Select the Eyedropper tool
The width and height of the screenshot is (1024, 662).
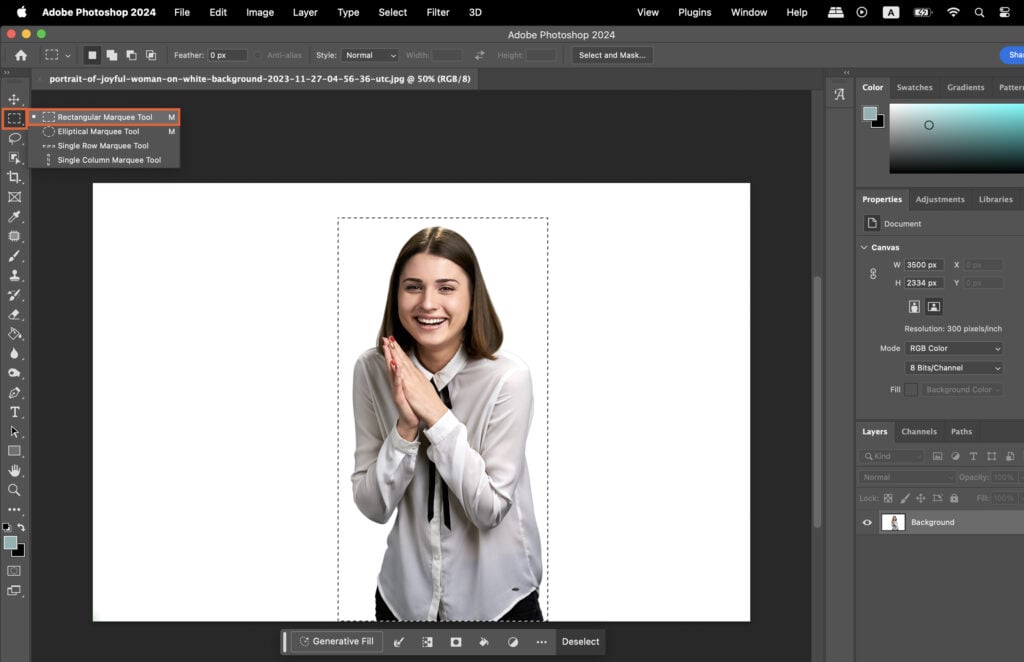point(15,216)
